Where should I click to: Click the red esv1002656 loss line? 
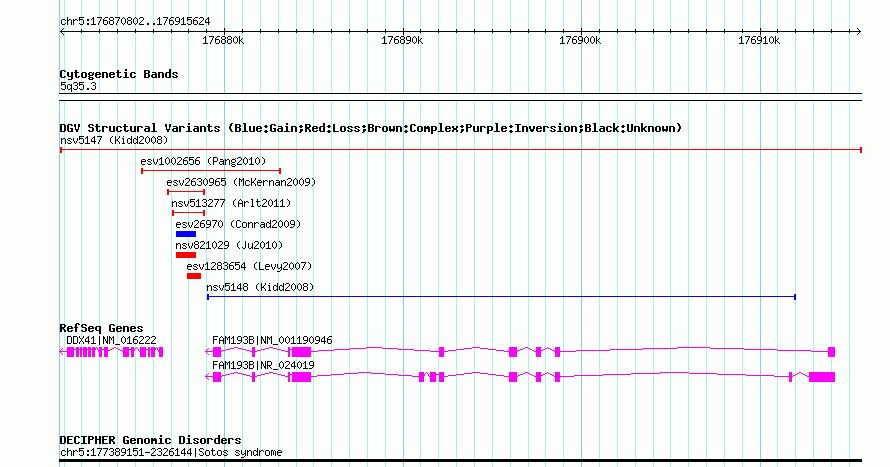[211, 171]
